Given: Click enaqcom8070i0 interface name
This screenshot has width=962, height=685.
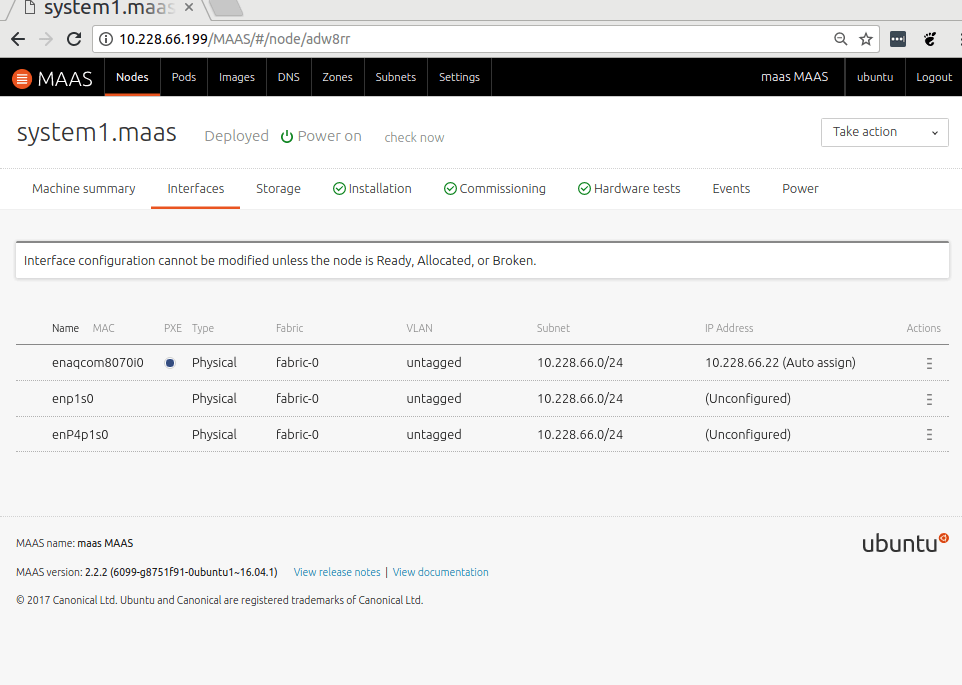Looking at the screenshot, I should (x=98, y=363).
